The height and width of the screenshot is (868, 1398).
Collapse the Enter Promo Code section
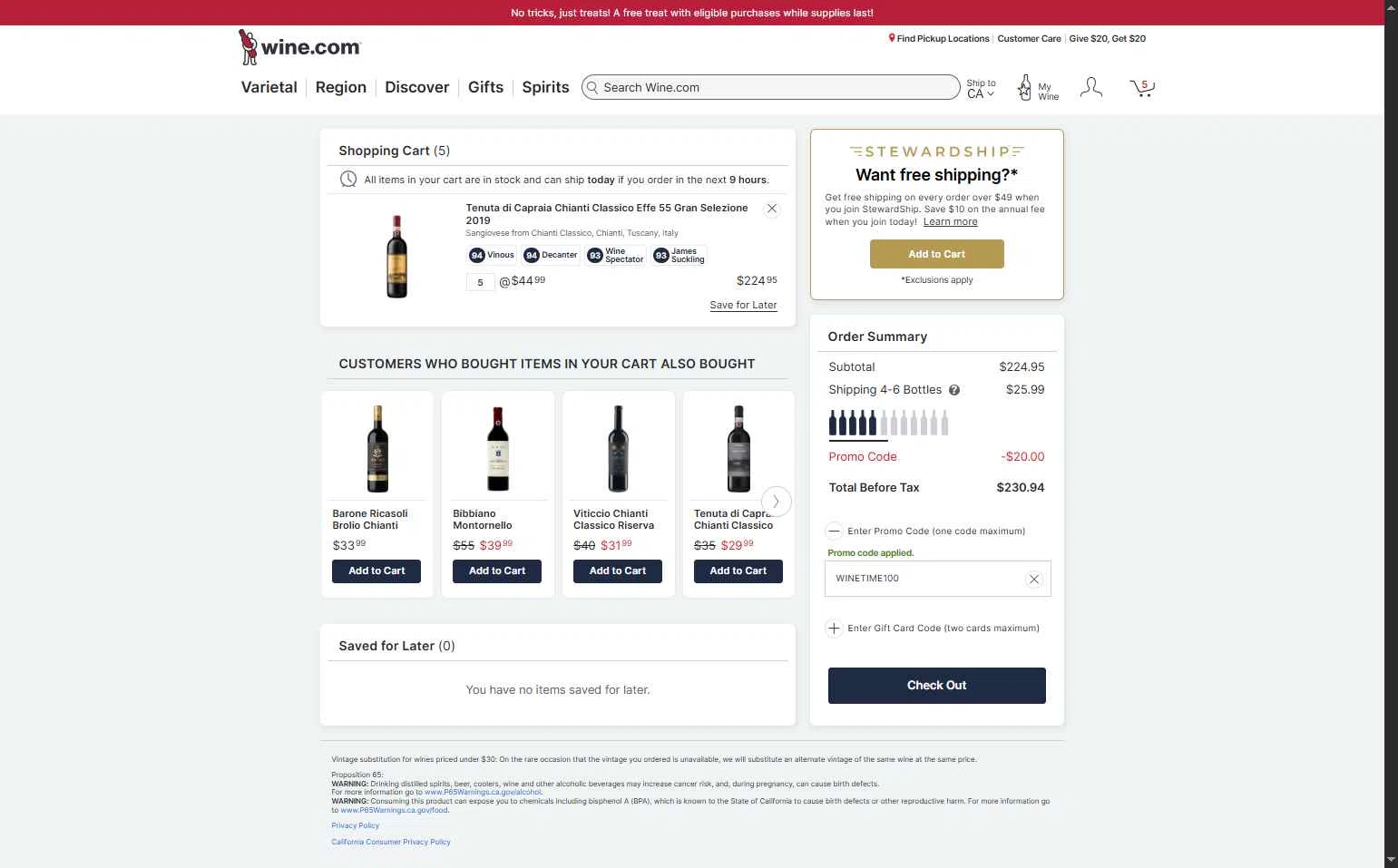pos(834,531)
